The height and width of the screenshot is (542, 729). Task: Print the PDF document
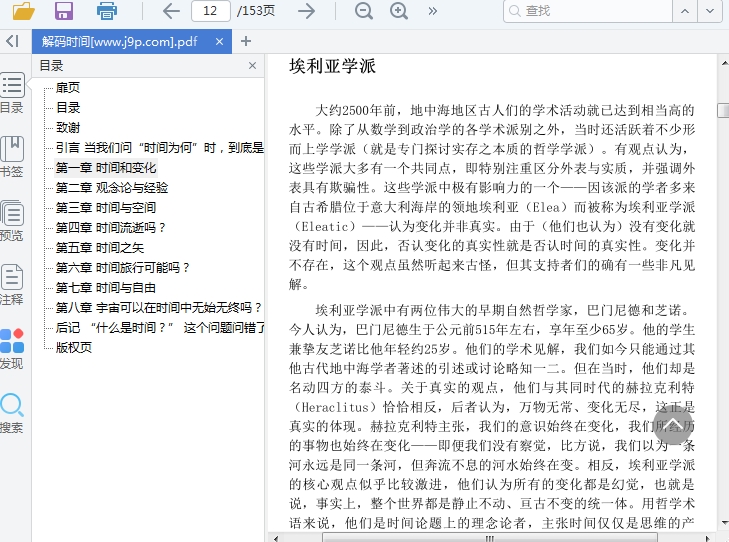point(106,11)
